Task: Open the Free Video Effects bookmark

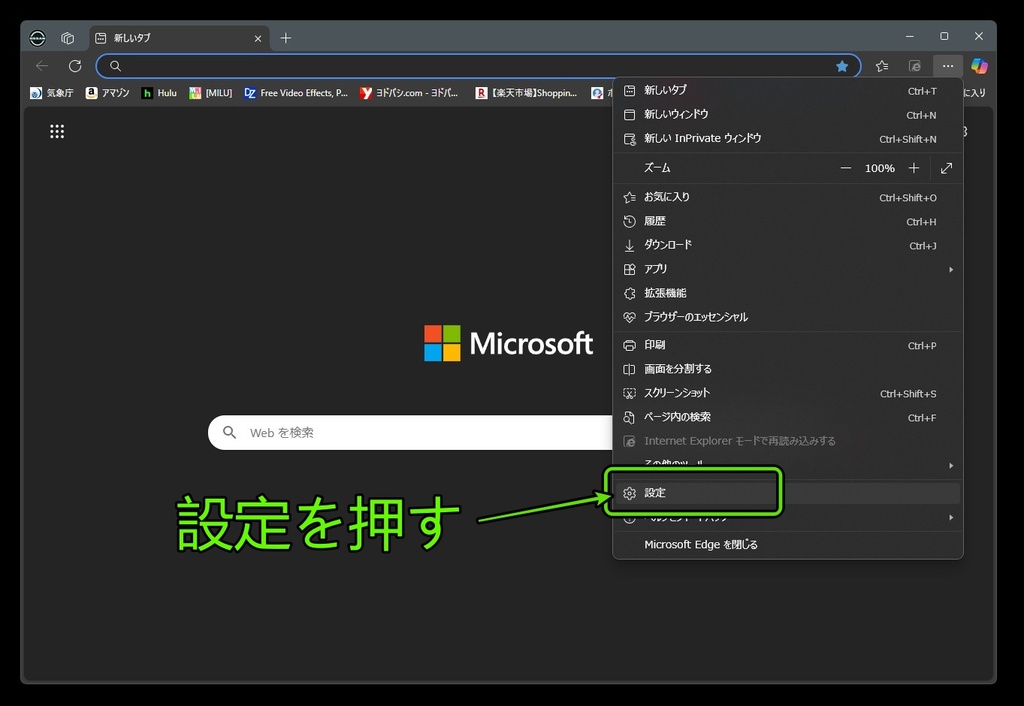Action: pyautogui.click(x=296, y=93)
